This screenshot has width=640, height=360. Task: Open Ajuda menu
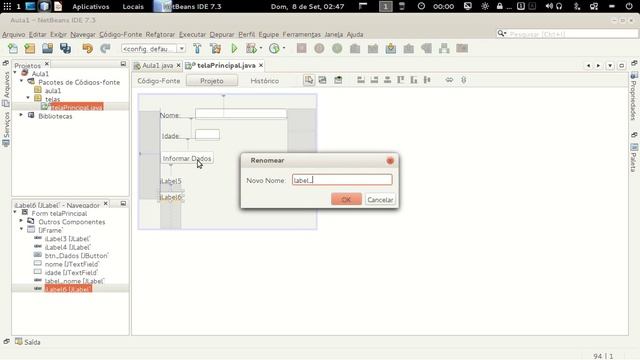(355, 35)
